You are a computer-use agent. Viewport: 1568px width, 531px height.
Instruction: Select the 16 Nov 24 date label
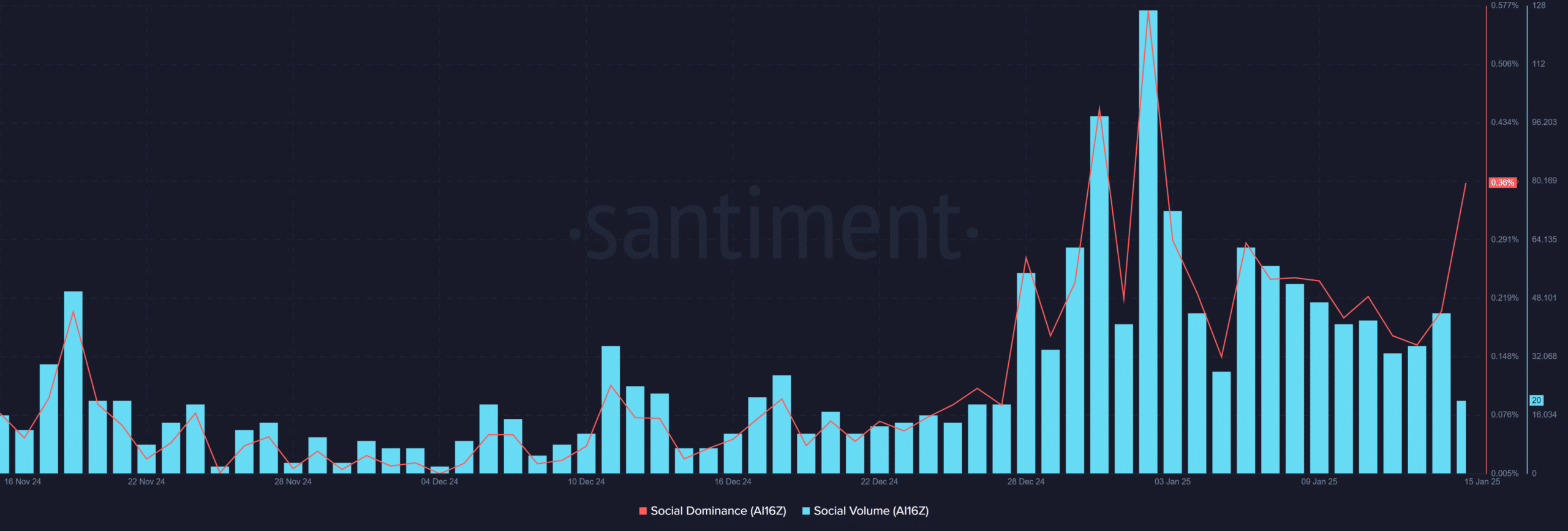23,481
